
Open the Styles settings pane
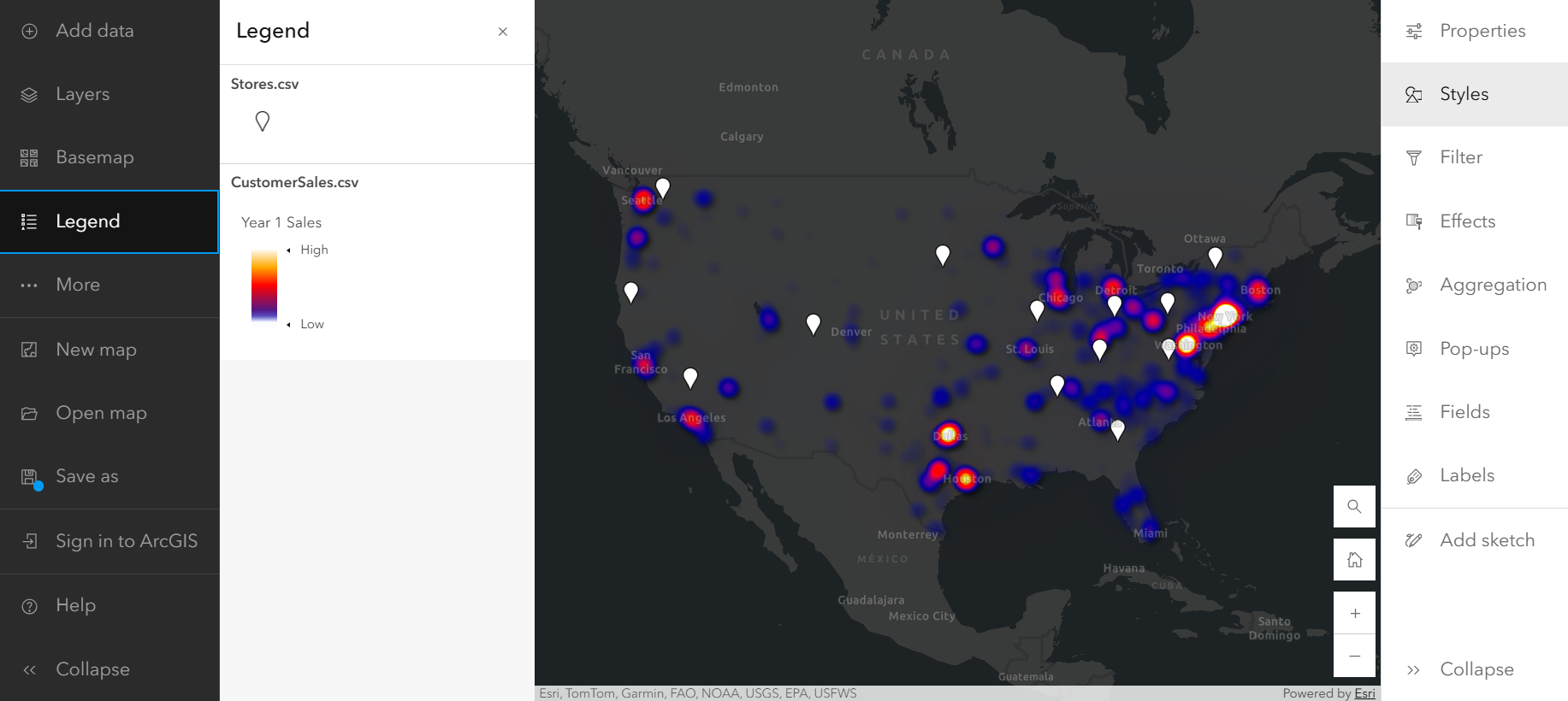[1464, 94]
